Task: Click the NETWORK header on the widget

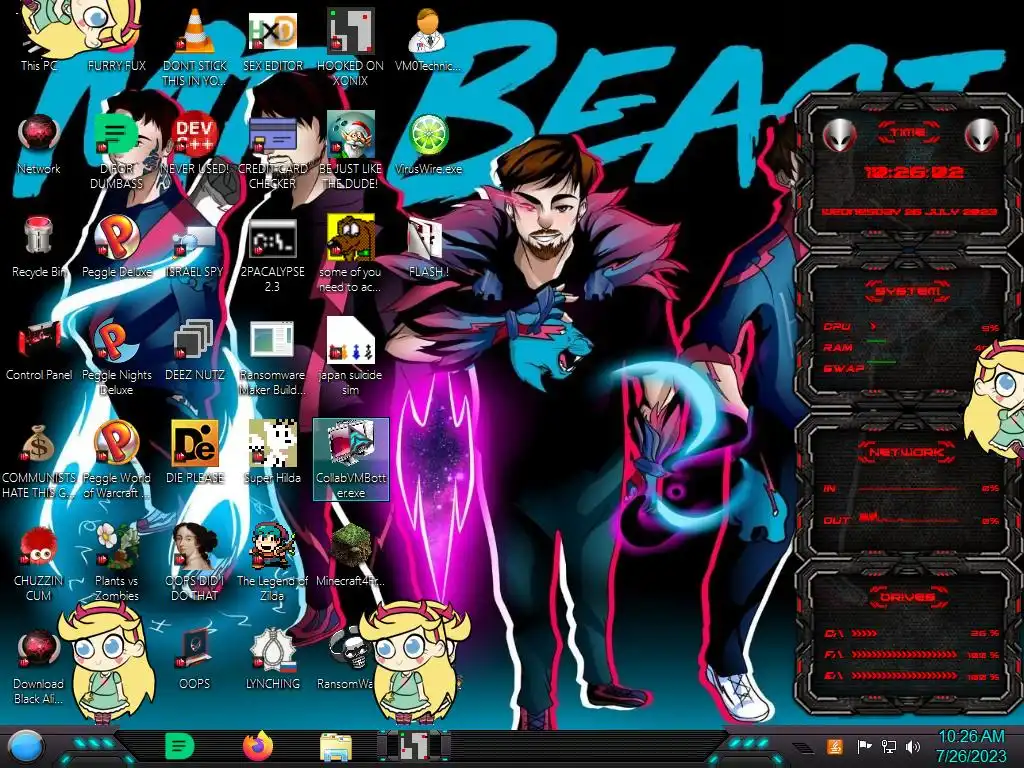Action: [x=907, y=452]
